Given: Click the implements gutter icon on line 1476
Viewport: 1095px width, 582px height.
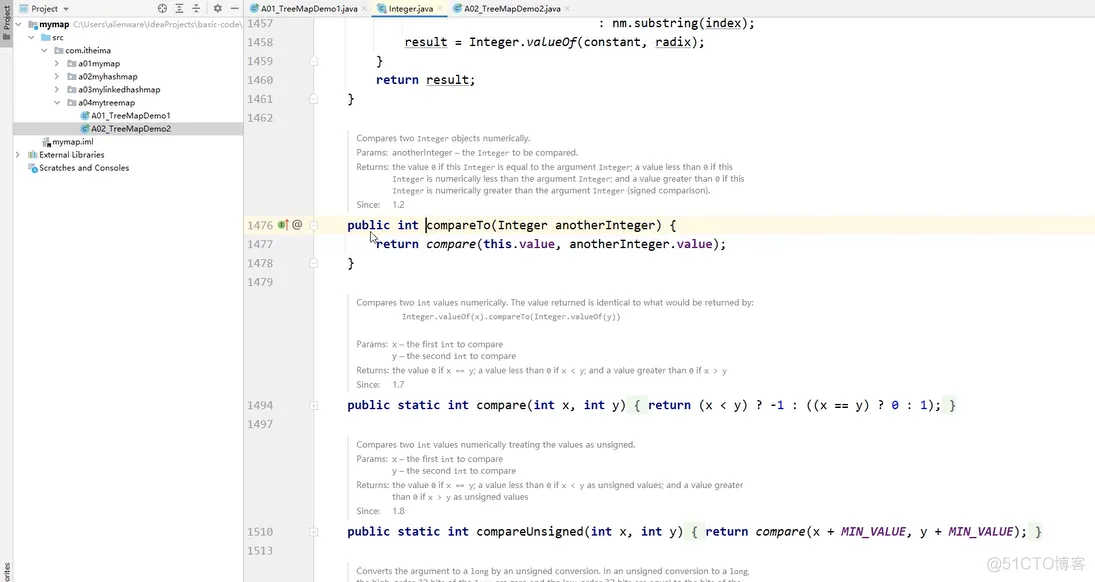Looking at the screenshot, I should (x=283, y=225).
